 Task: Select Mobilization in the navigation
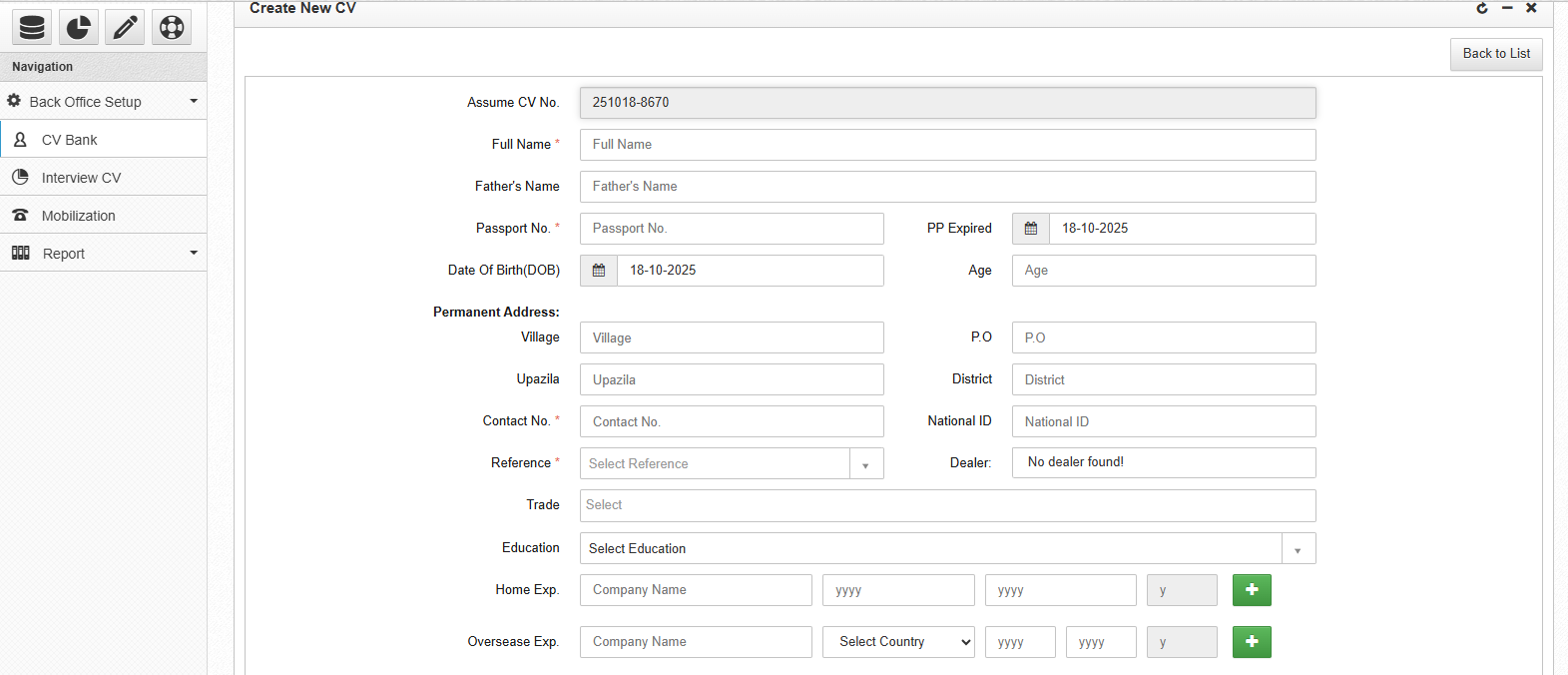click(x=78, y=216)
